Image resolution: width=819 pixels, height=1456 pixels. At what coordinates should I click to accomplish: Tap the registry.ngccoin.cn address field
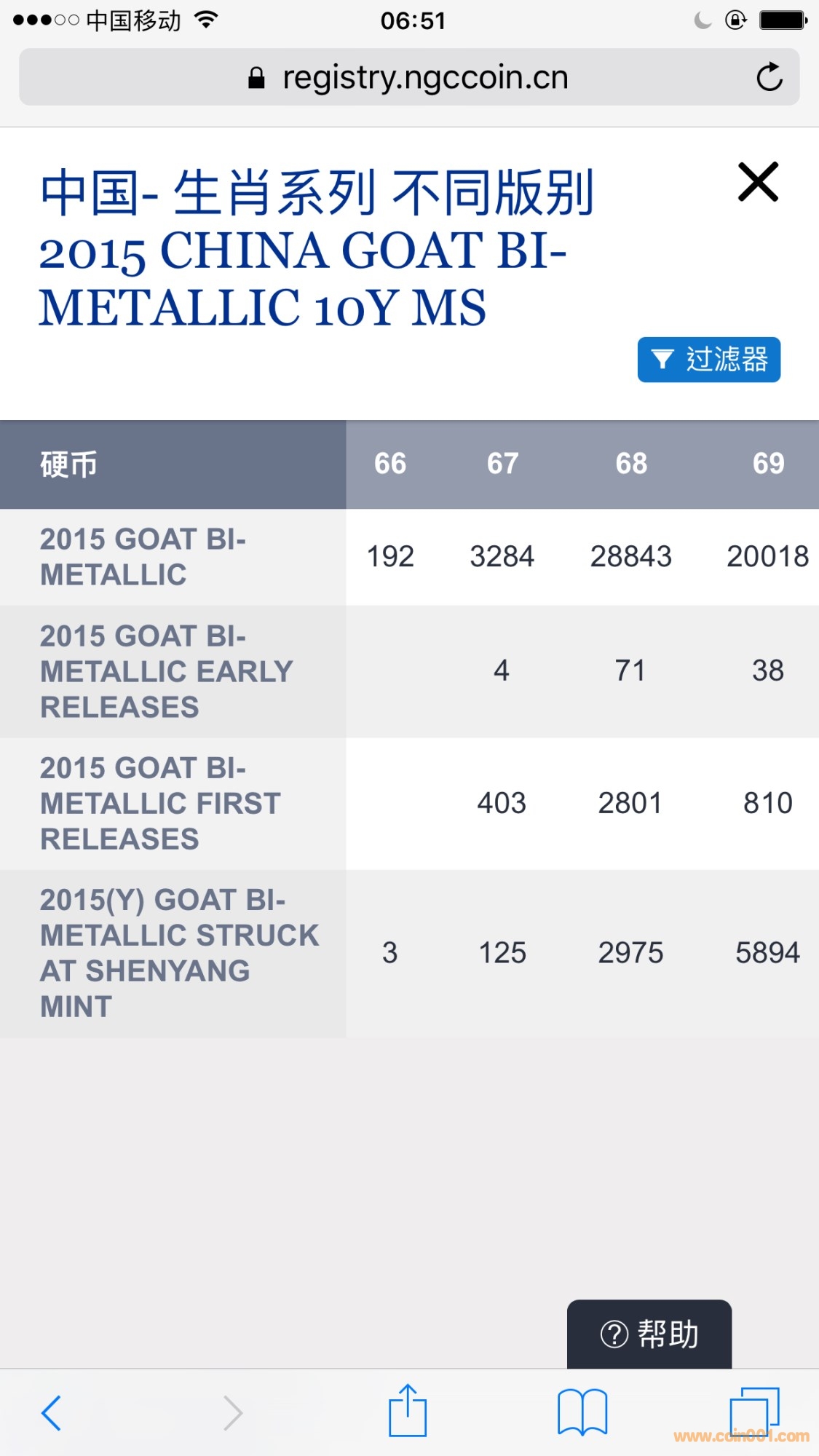point(424,77)
